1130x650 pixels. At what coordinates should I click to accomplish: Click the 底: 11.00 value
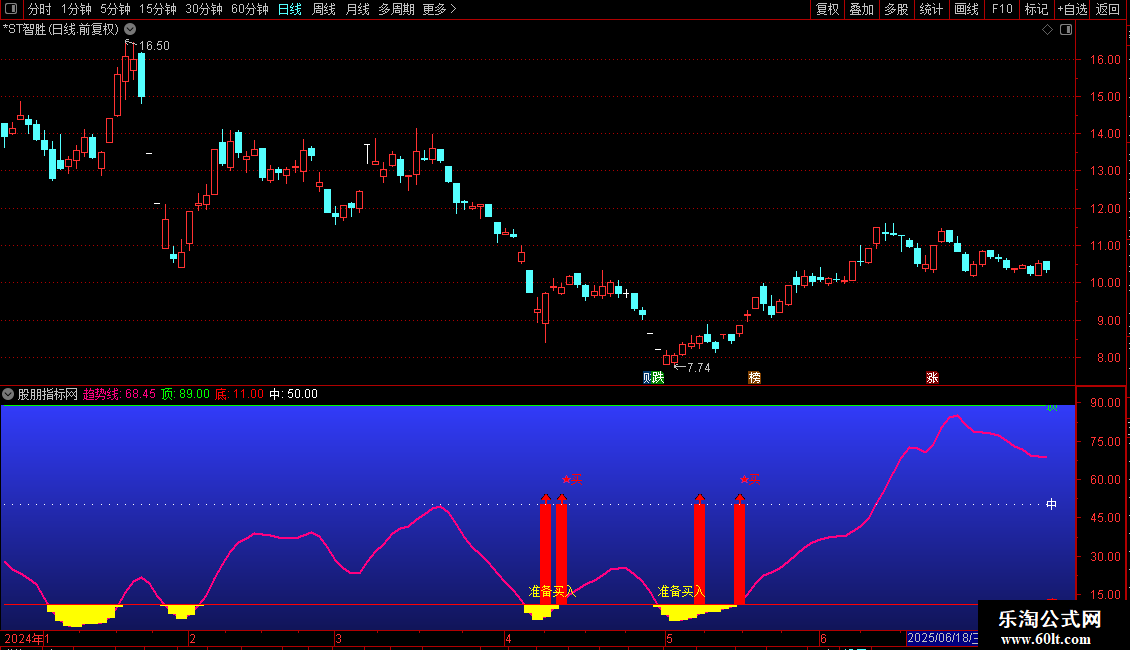pyautogui.click(x=239, y=394)
